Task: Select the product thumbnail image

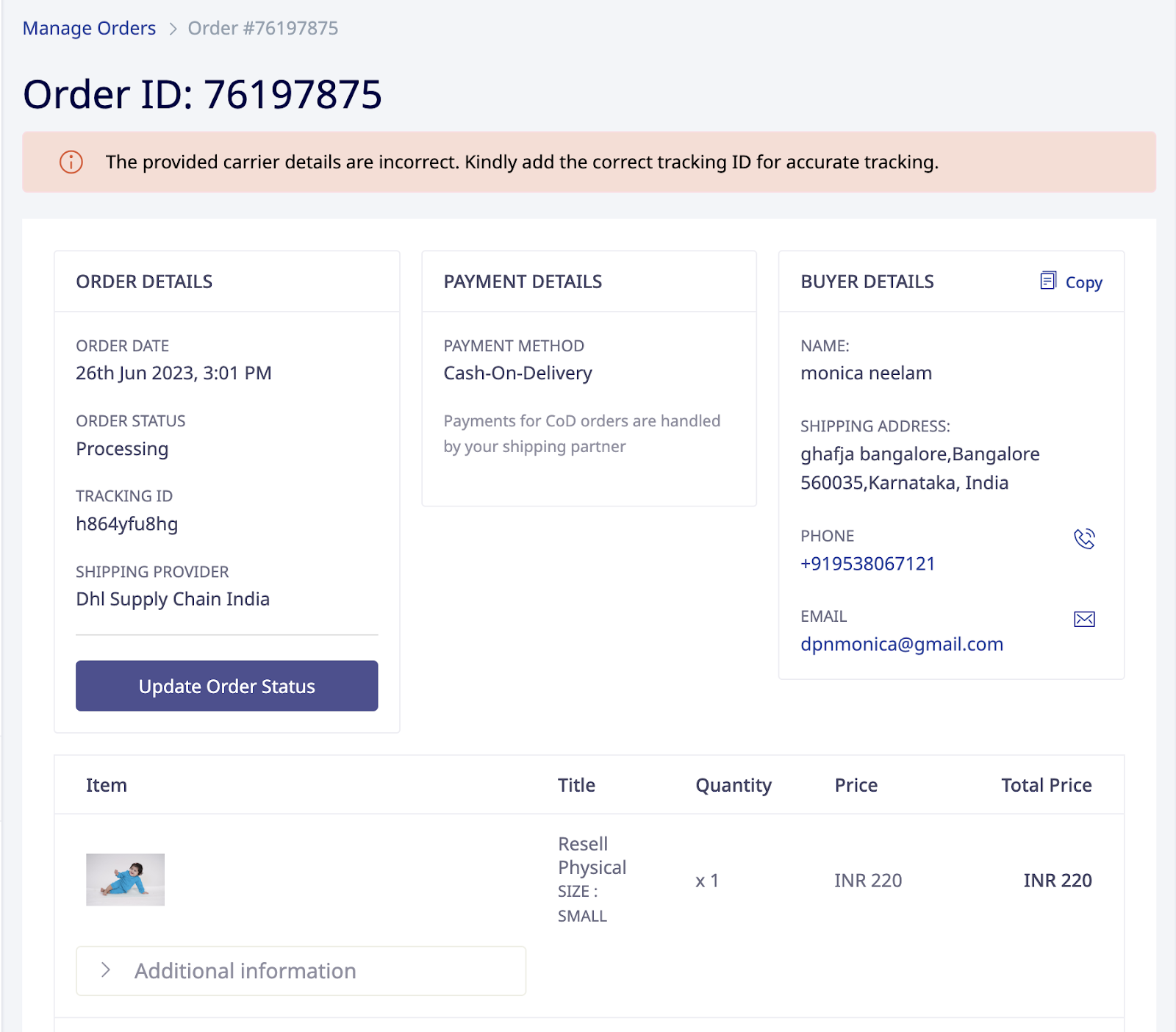Action: tap(124, 879)
